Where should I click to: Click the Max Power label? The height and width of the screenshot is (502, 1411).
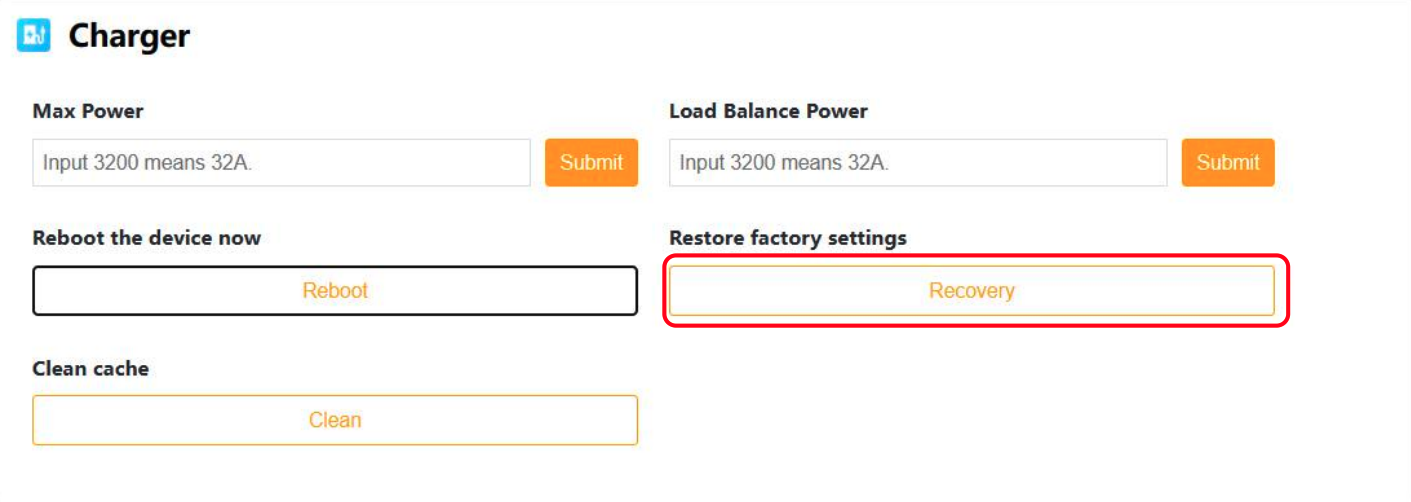pyautogui.click(x=88, y=111)
